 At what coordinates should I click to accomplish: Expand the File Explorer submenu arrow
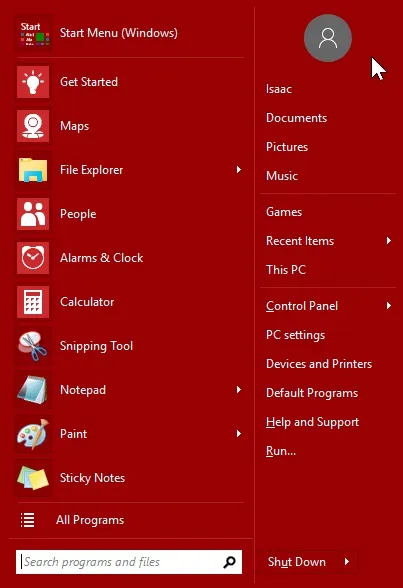pyautogui.click(x=238, y=170)
